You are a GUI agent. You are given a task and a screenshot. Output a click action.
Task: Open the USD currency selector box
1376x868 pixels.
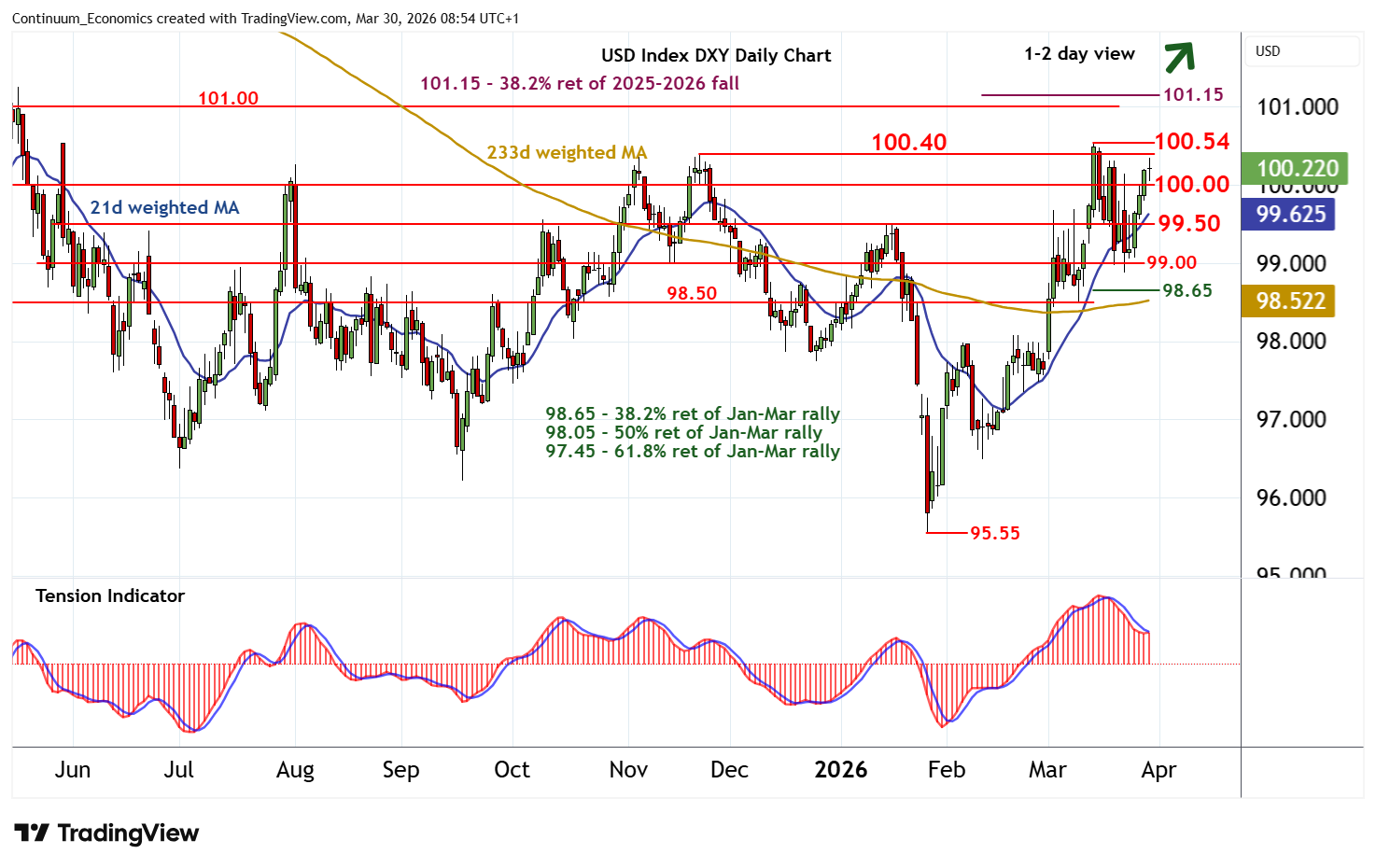pos(1302,51)
